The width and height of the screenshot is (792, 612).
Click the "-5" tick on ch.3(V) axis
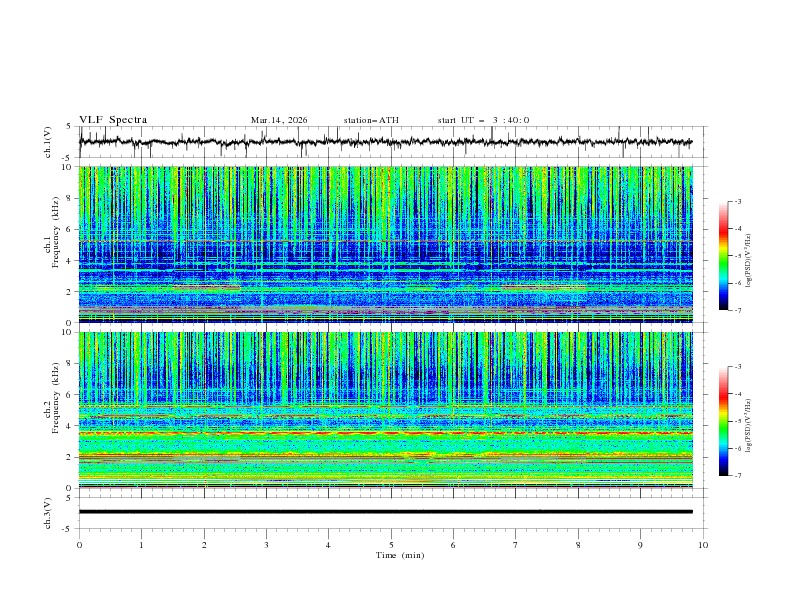pos(68,529)
